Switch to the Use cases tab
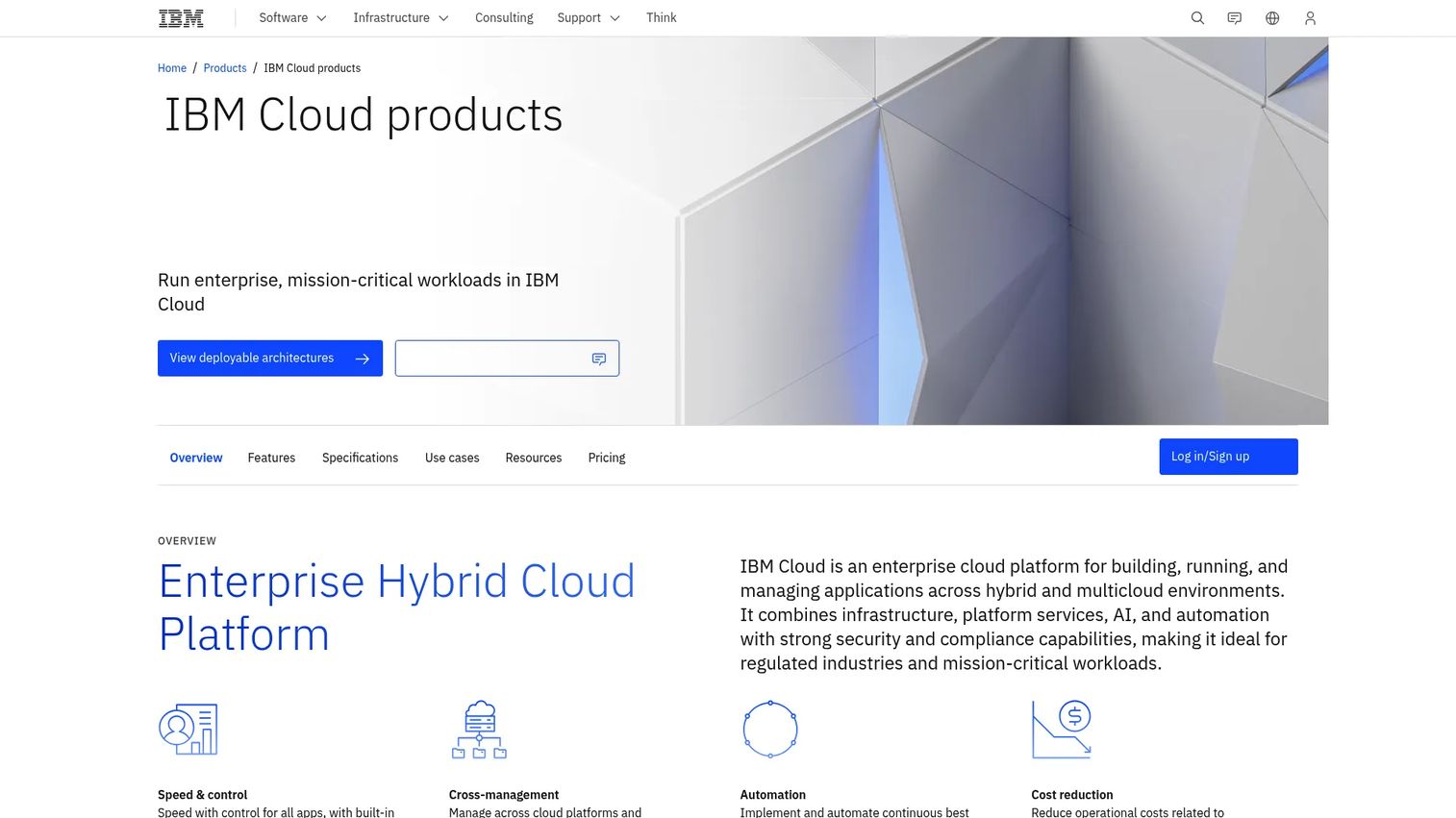1456x818 pixels. click(452, 458)
